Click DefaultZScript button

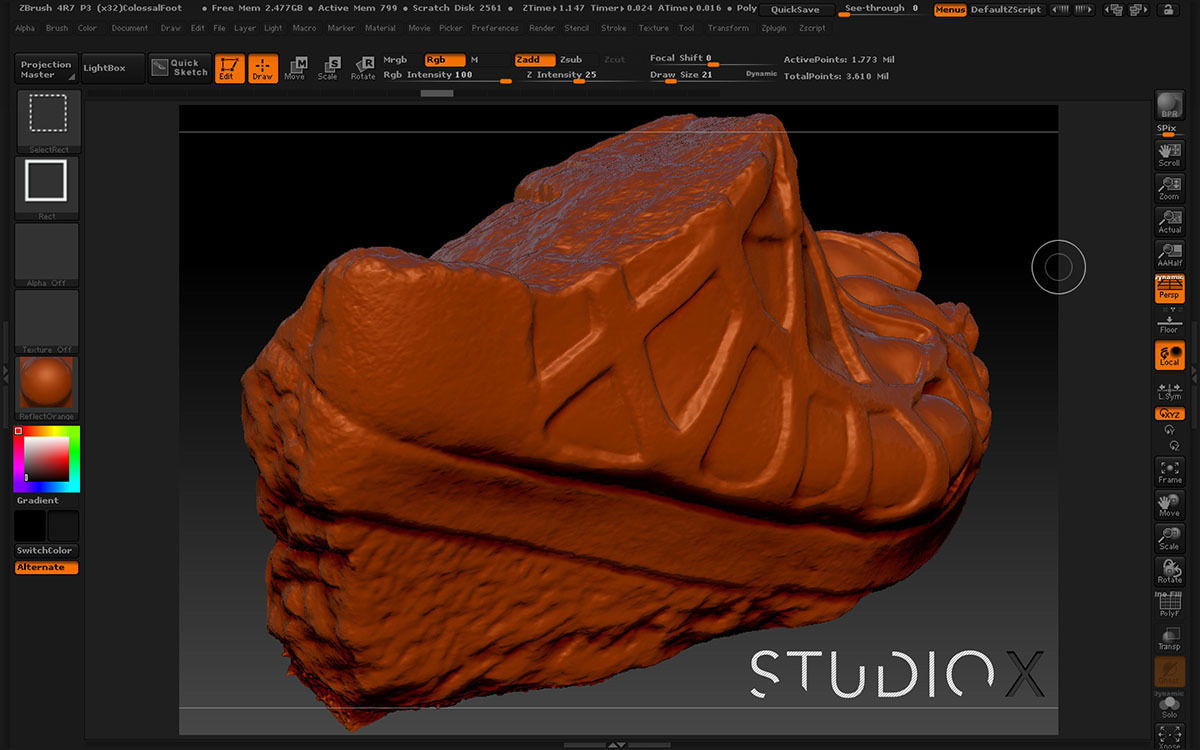tap(1006, 9)
